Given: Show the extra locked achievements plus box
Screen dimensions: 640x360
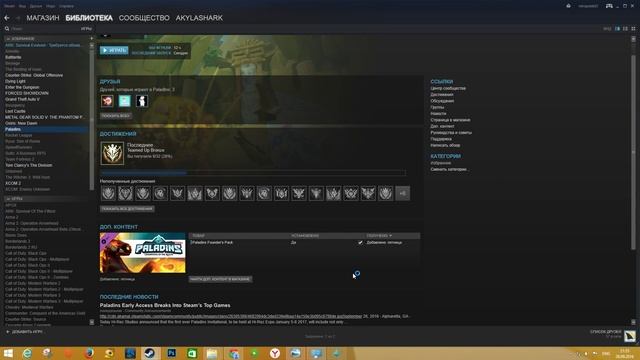Looking at the screenshot, I should pos(402,193).
